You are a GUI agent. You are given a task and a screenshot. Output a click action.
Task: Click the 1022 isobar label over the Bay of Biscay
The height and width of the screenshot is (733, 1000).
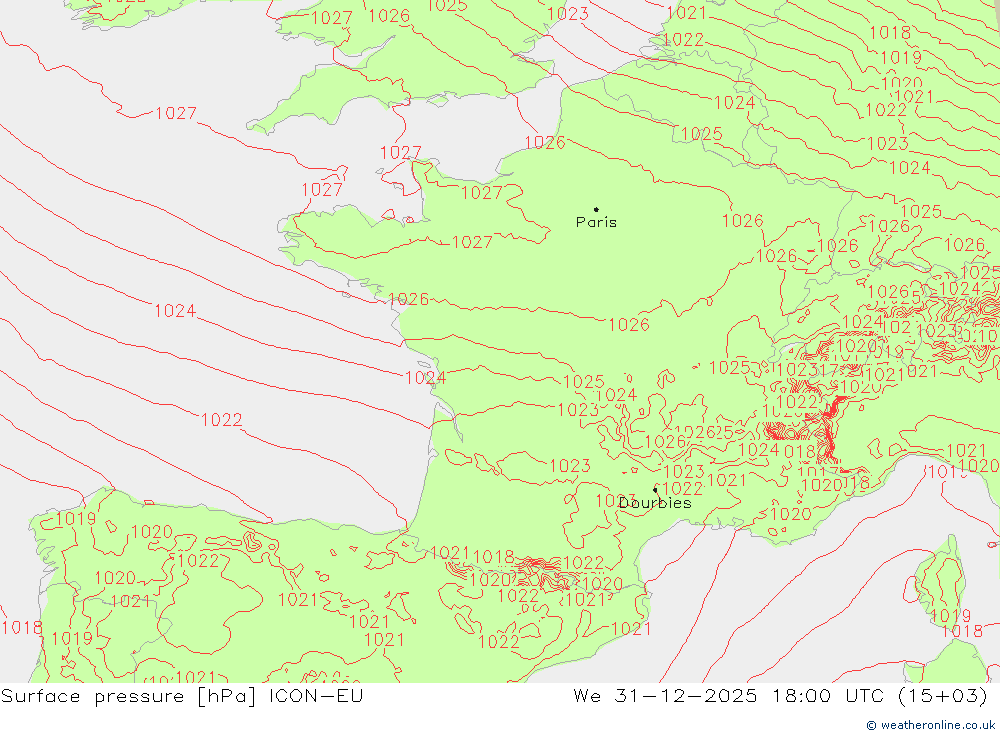click(222, 420)
